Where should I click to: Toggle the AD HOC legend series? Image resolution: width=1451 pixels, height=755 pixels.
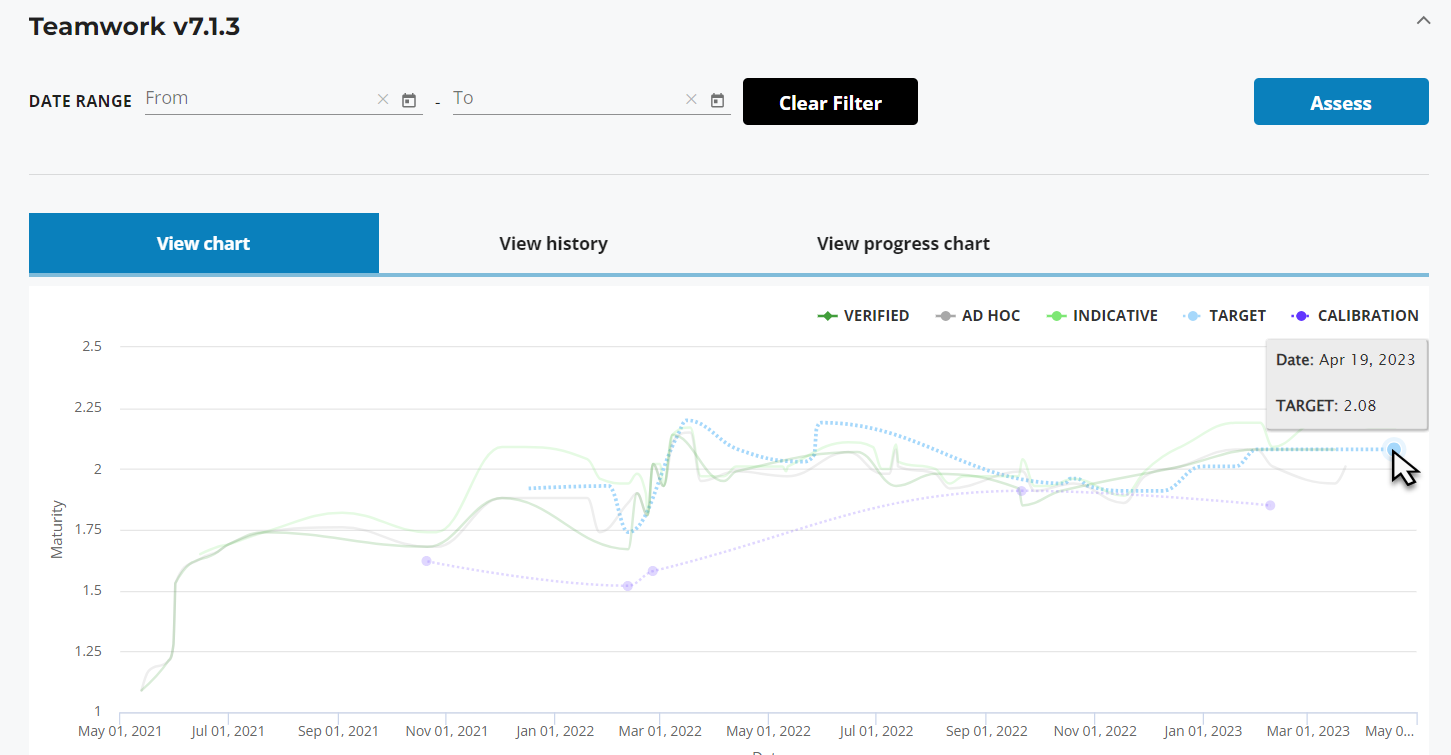pyautogui.click(x=979, y=316)
